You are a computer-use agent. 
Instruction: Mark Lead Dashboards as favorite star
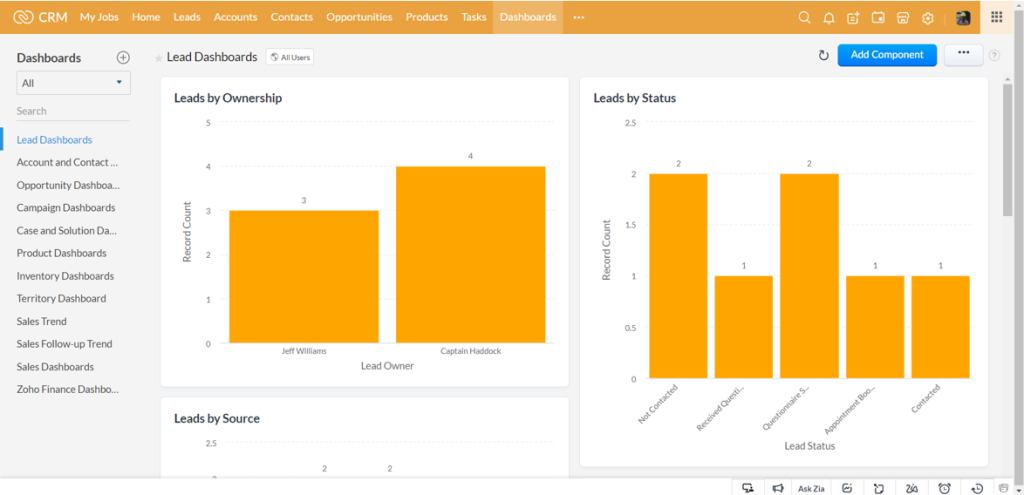158,58
